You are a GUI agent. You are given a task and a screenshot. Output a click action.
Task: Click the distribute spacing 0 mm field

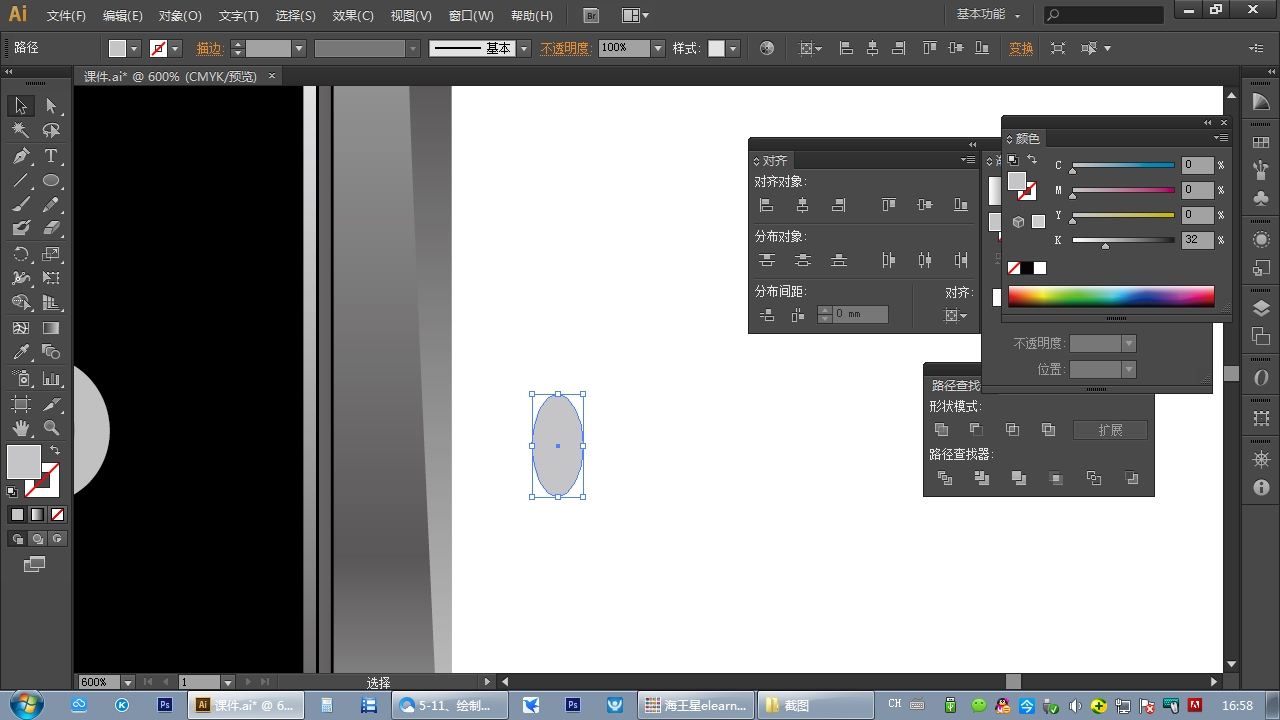(x=860, y=314)
